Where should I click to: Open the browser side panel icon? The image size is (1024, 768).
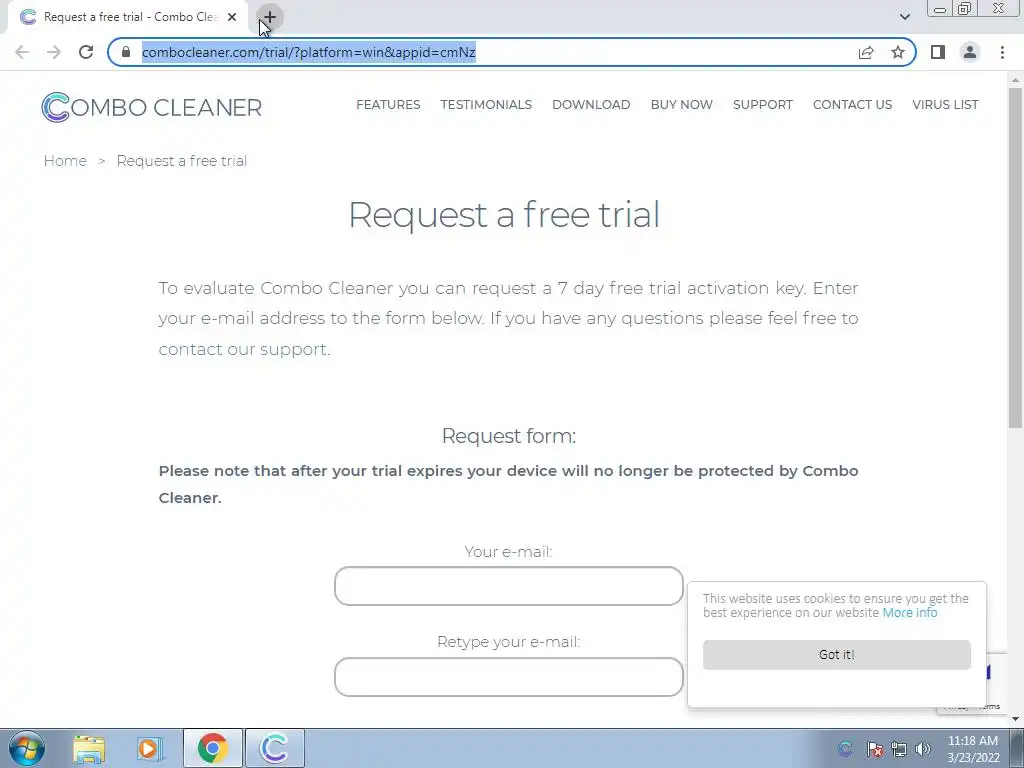click(938, 52)
